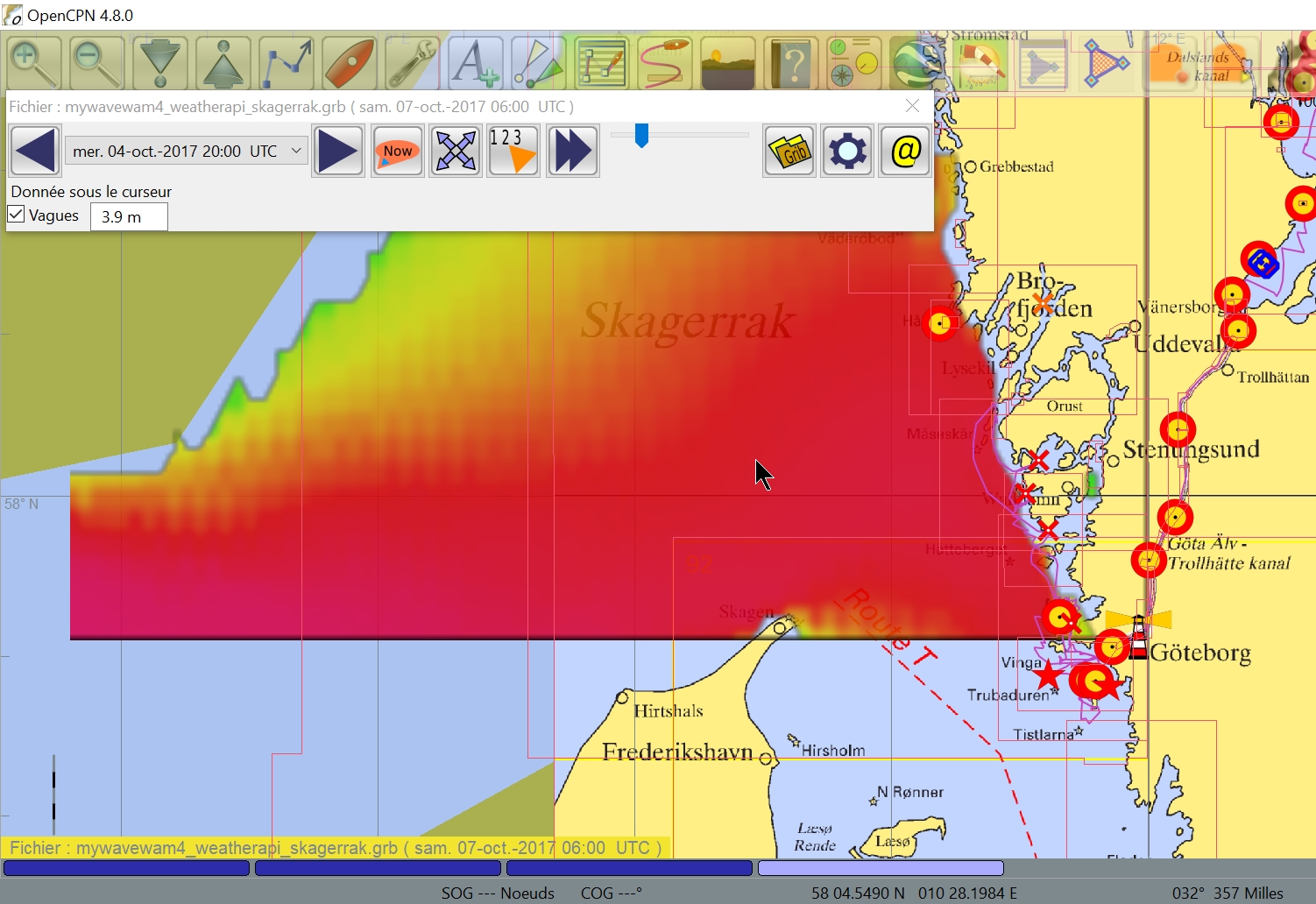Click the red star mark near Vinga
This screenshot has height=904, width=1316.
click(1048, 675)
